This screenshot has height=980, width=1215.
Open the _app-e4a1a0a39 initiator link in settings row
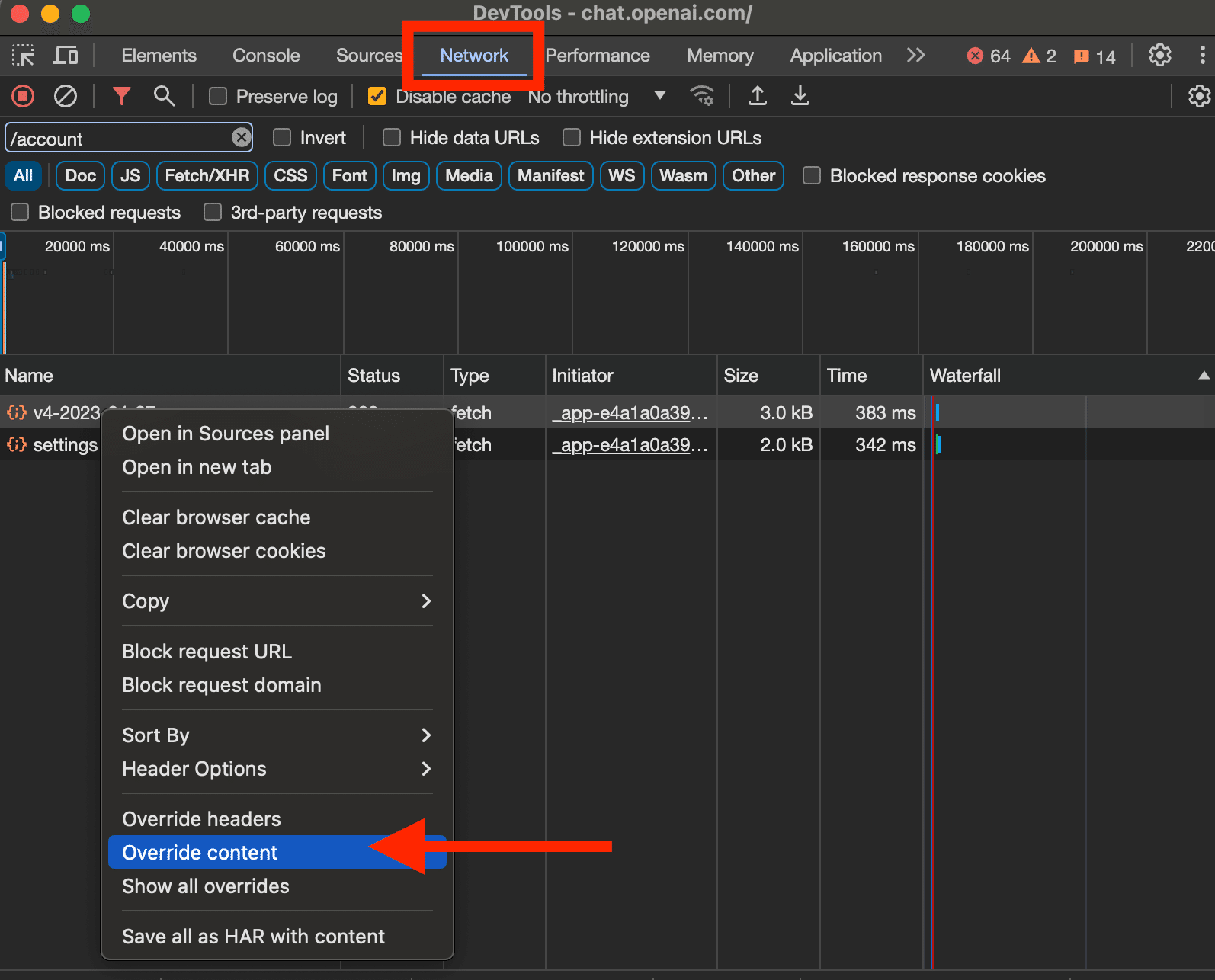coord(630,445)
